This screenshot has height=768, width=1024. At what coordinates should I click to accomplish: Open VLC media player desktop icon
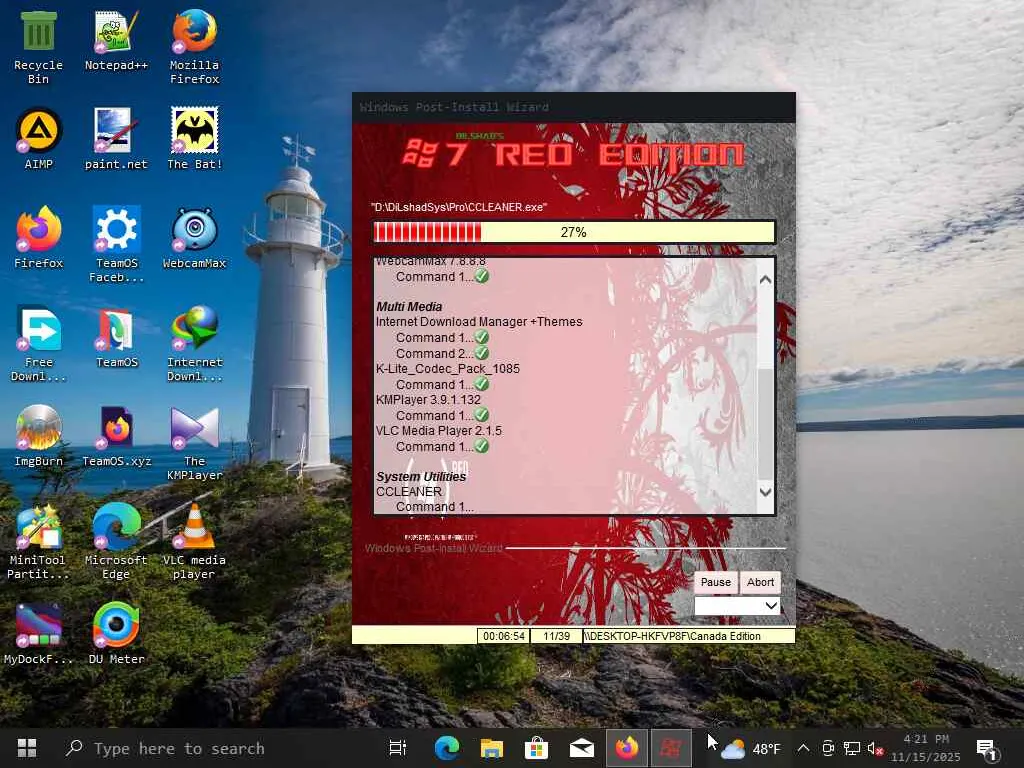195,542
